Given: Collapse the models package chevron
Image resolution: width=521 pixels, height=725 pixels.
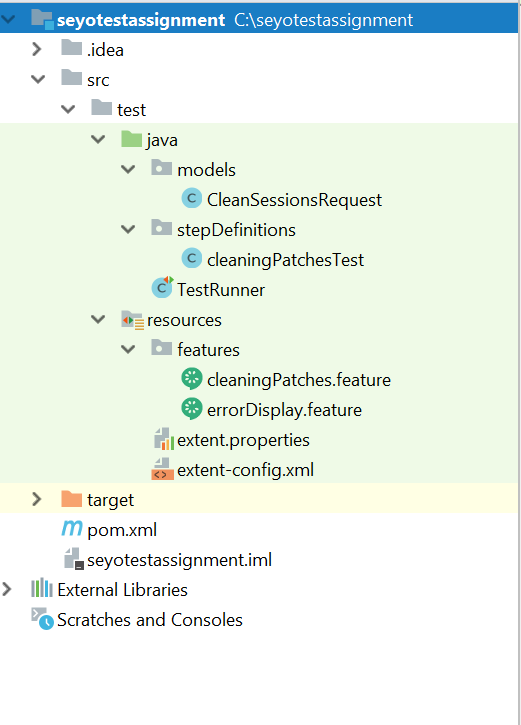Looking at the screenshot, I should pyautogui.click(x=128, y=169).
